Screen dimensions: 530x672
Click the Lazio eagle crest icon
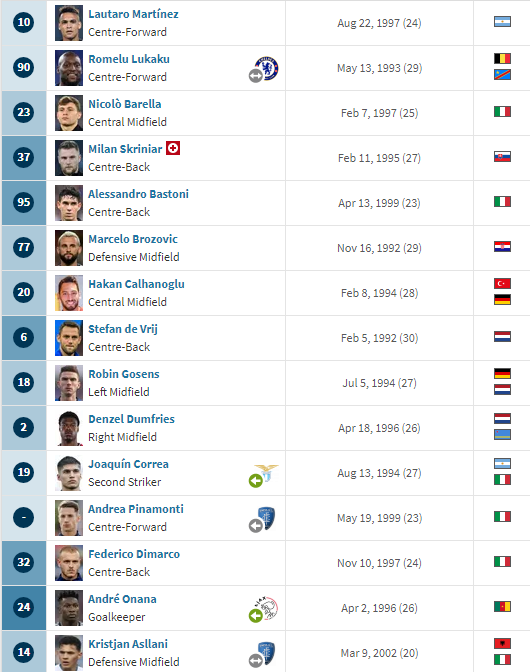tap(266, 472)
